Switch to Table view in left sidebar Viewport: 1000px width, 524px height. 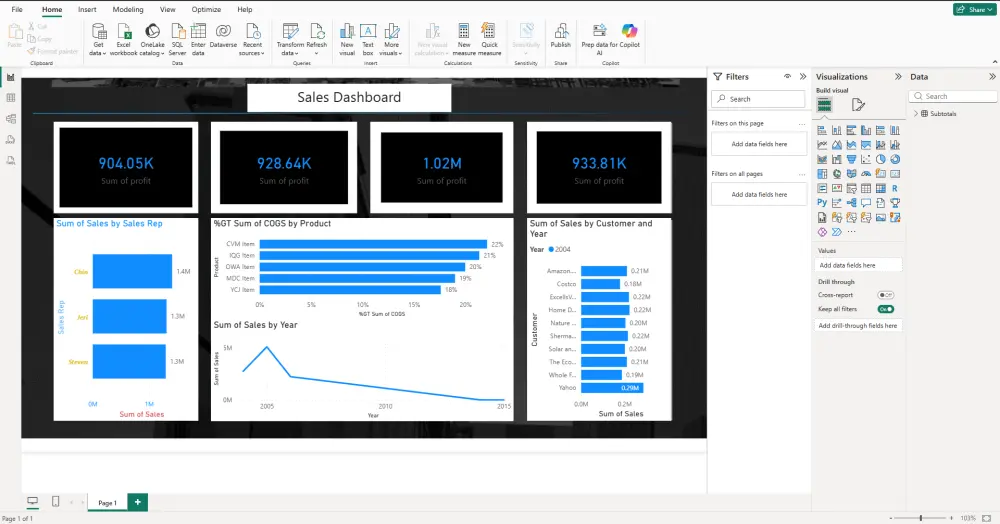pos(11,98)
